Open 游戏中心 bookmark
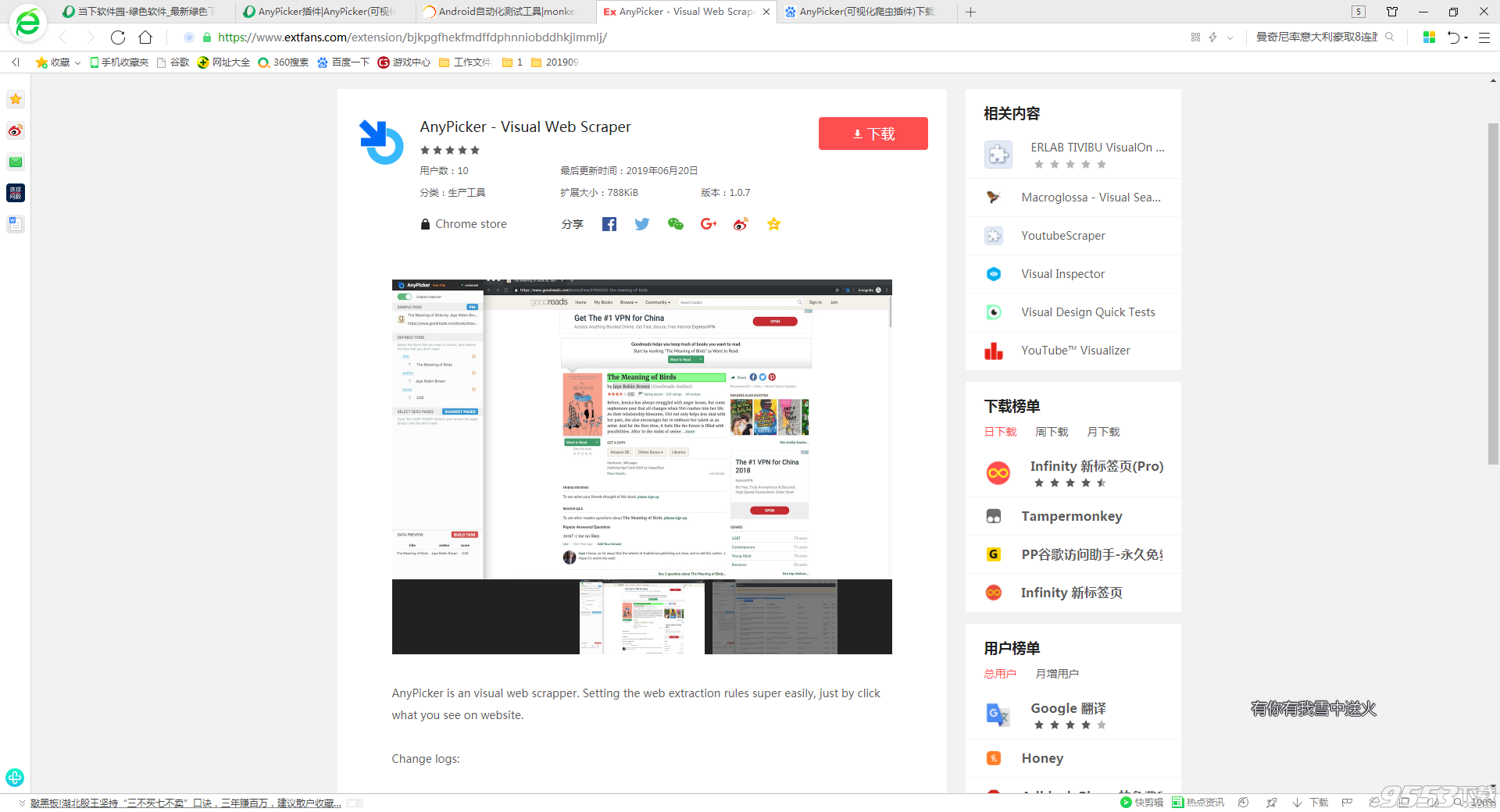Screen dimensions: 1500x812 (x=404, y=62)
